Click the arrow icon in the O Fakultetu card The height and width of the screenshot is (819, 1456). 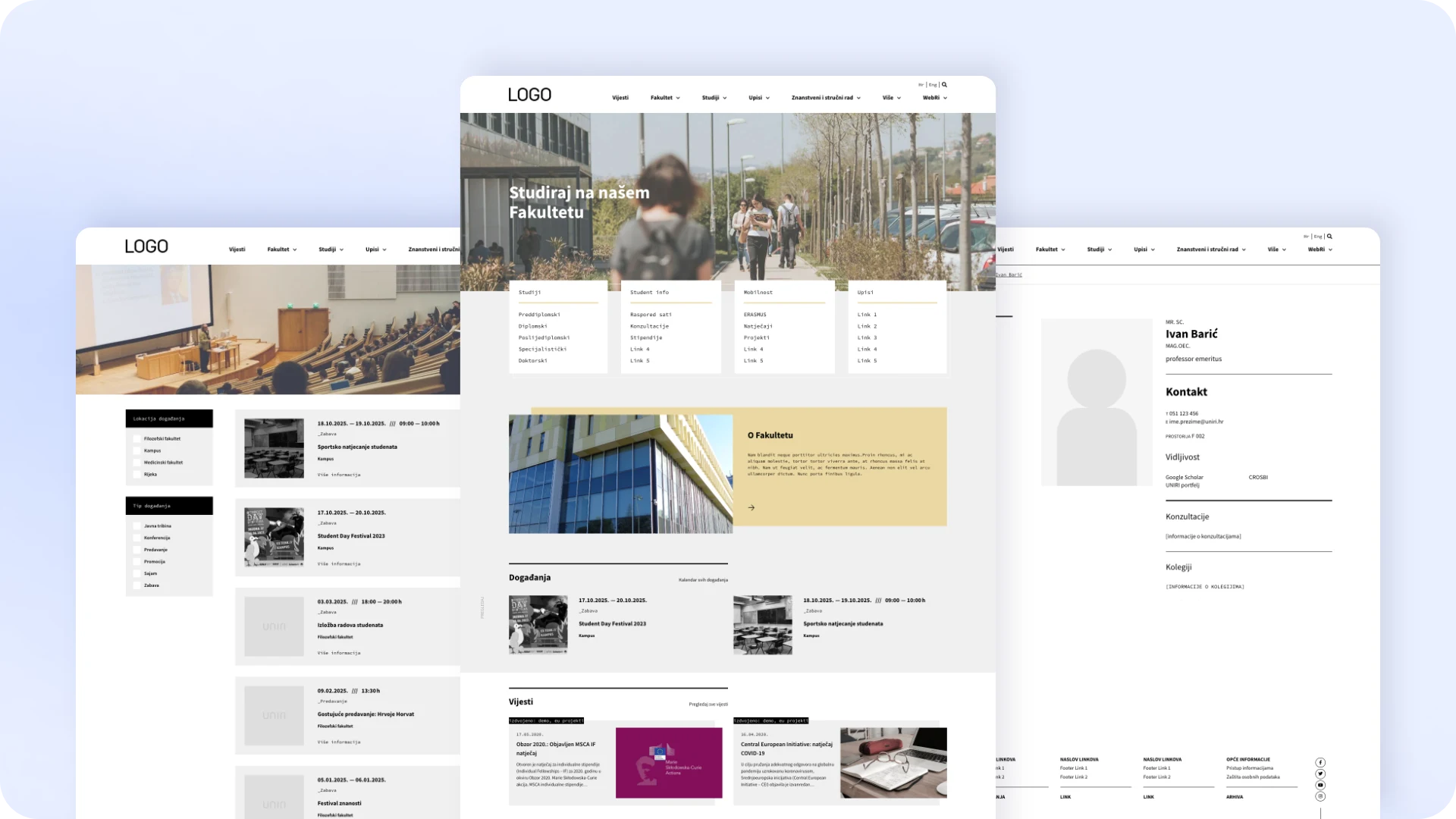coord(752,507)
